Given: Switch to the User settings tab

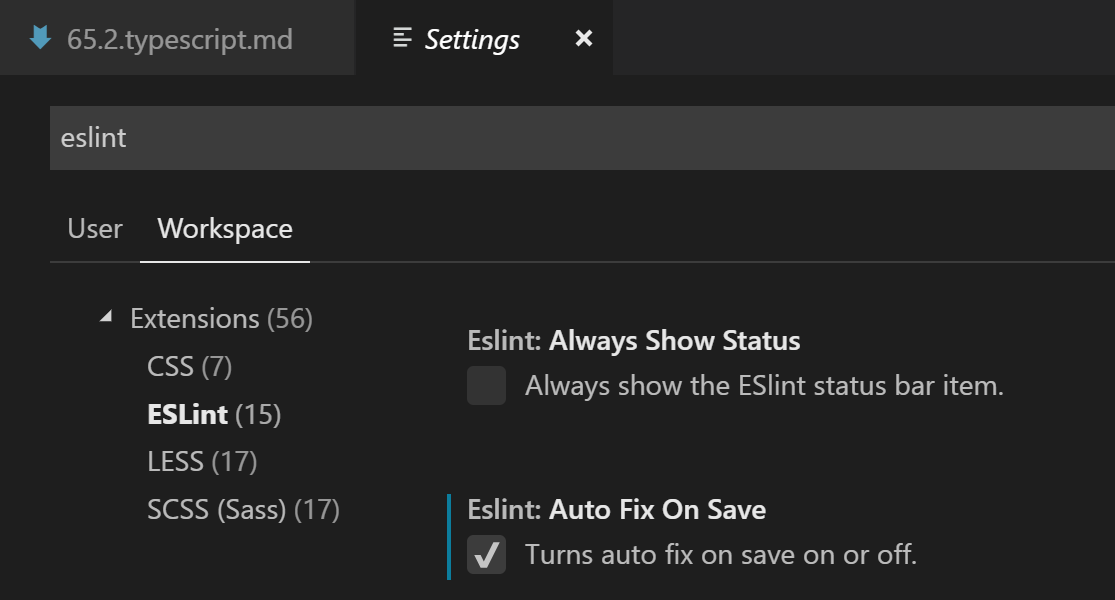Looking at the screenshot, I should [x=95, y=229].
